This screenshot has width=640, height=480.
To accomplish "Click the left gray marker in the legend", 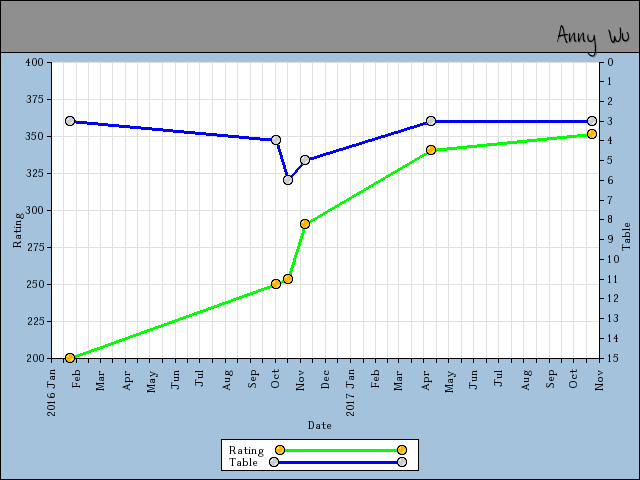I will click(274, 462).
